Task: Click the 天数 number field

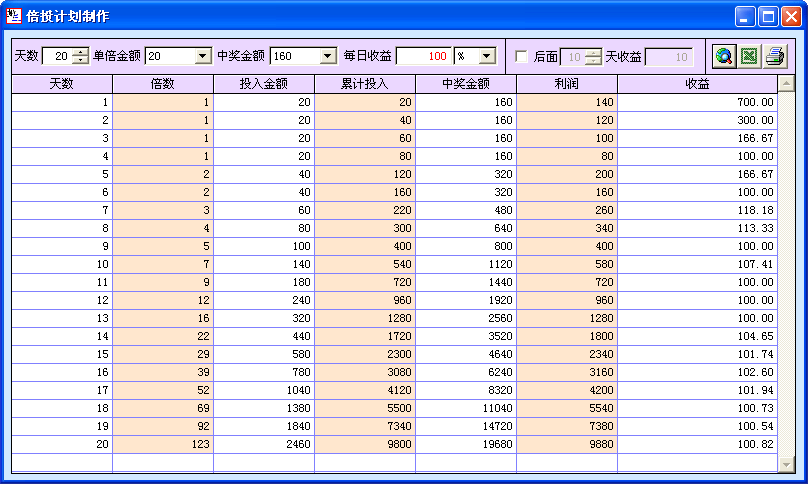Action: [56, 57]
